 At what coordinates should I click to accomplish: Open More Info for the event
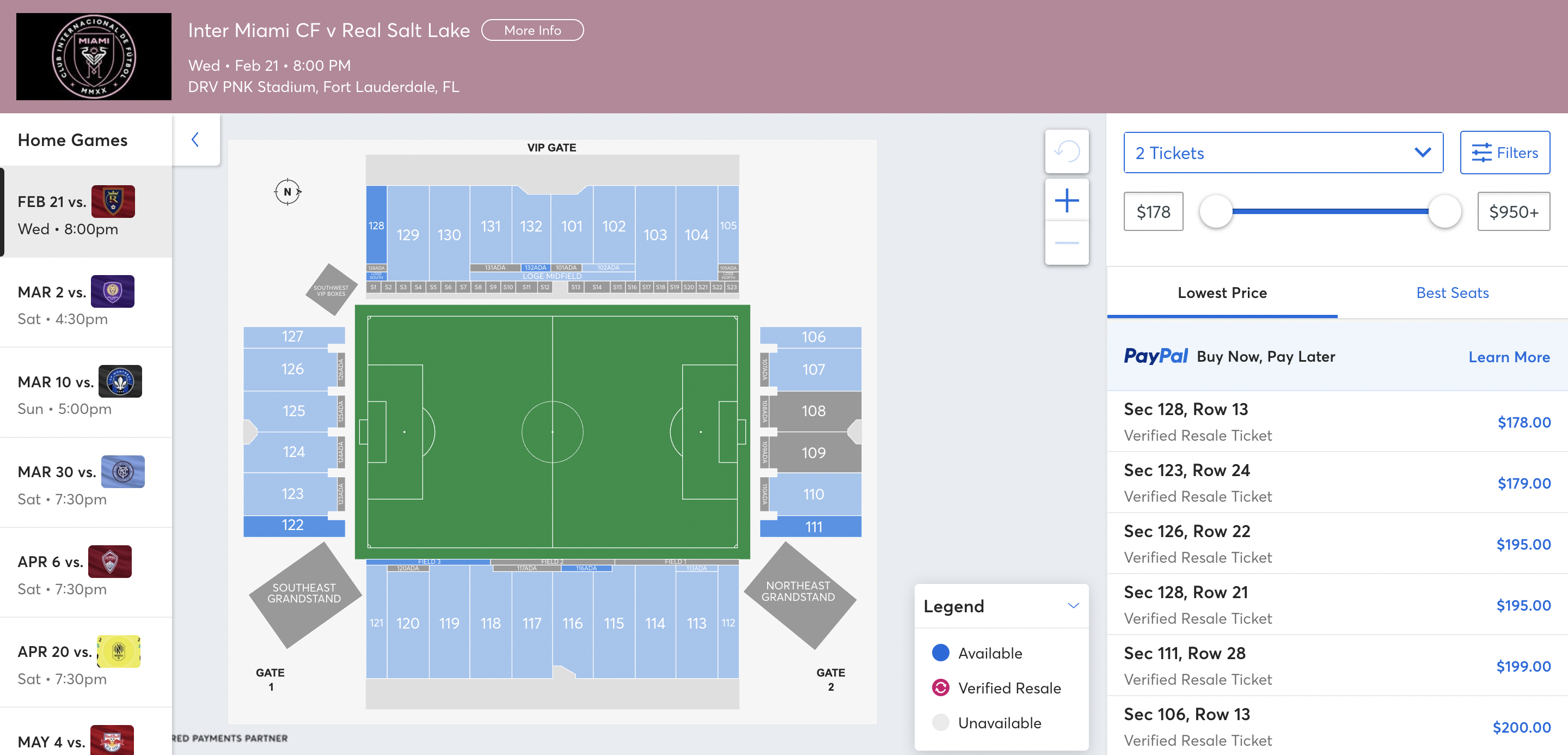(x=532, y=31)
